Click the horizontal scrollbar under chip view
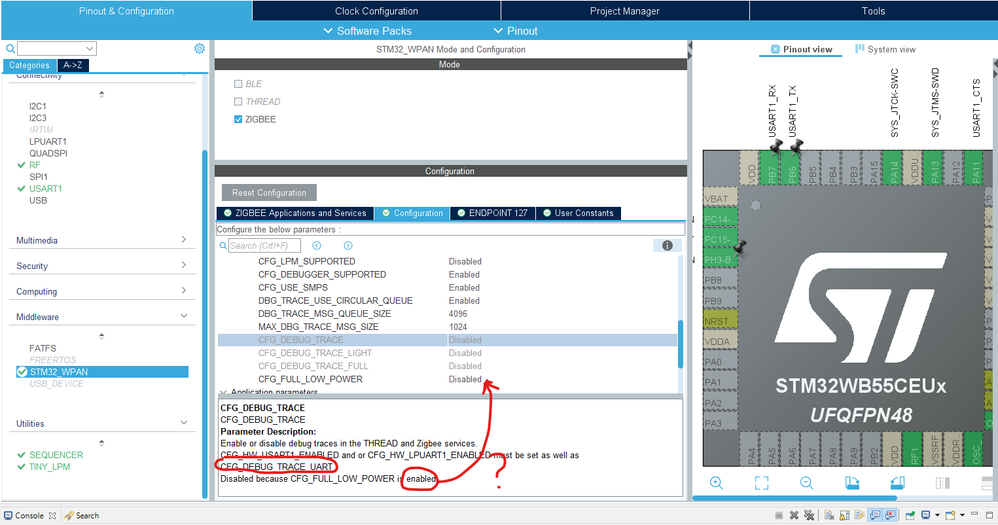The height and width of the screenshot is (525, 998). 794,498
